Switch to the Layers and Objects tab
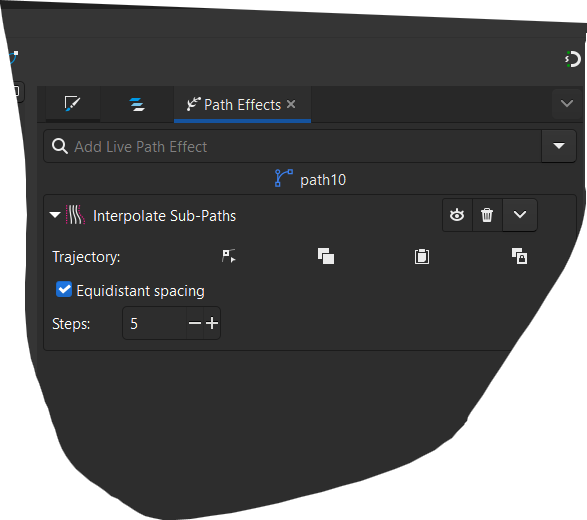 coord(137,104)
